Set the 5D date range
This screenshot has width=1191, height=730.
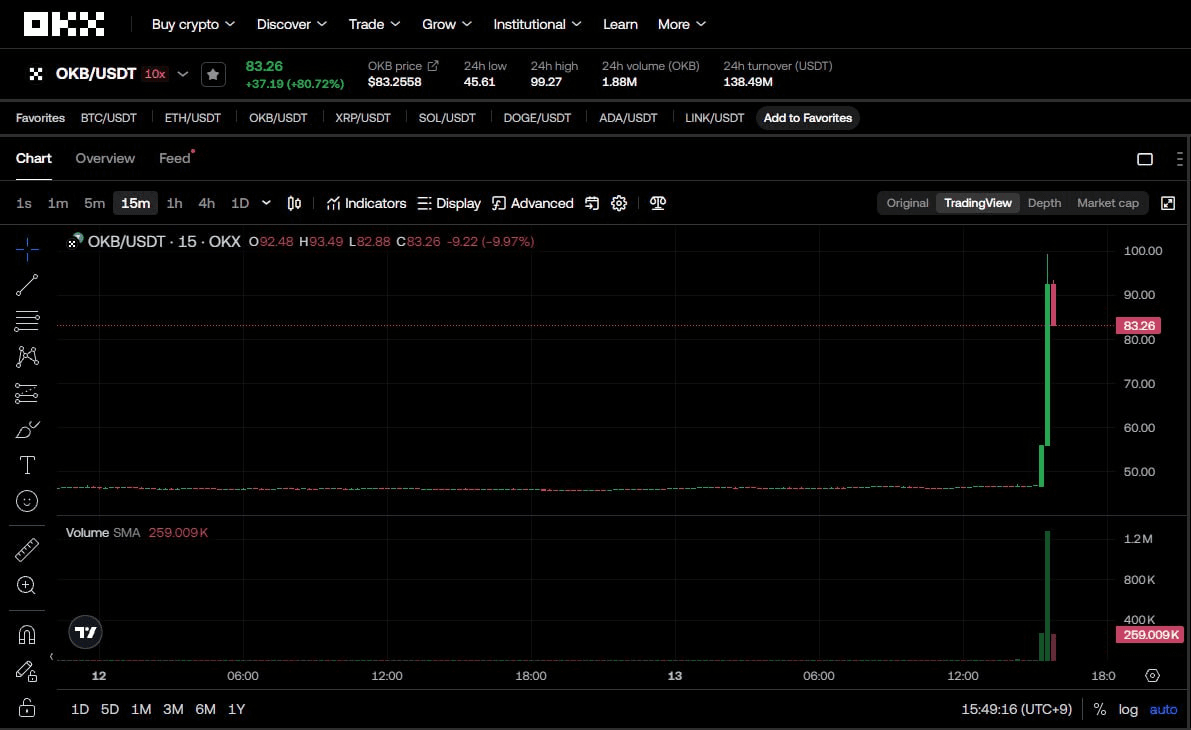[x=109, y=709]
